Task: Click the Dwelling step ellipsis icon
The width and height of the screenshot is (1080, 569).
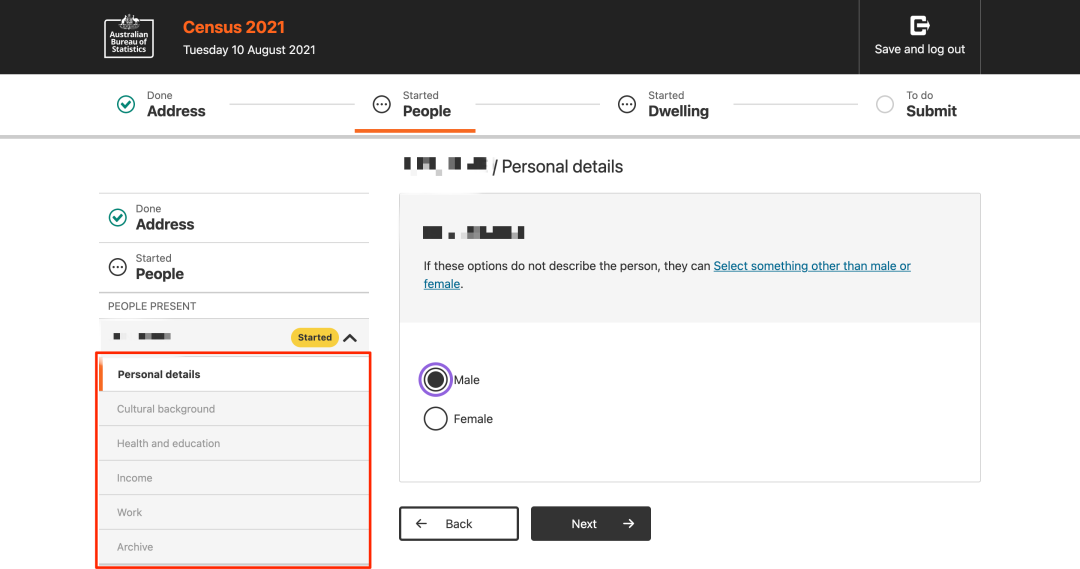Action: click(627, 104)
